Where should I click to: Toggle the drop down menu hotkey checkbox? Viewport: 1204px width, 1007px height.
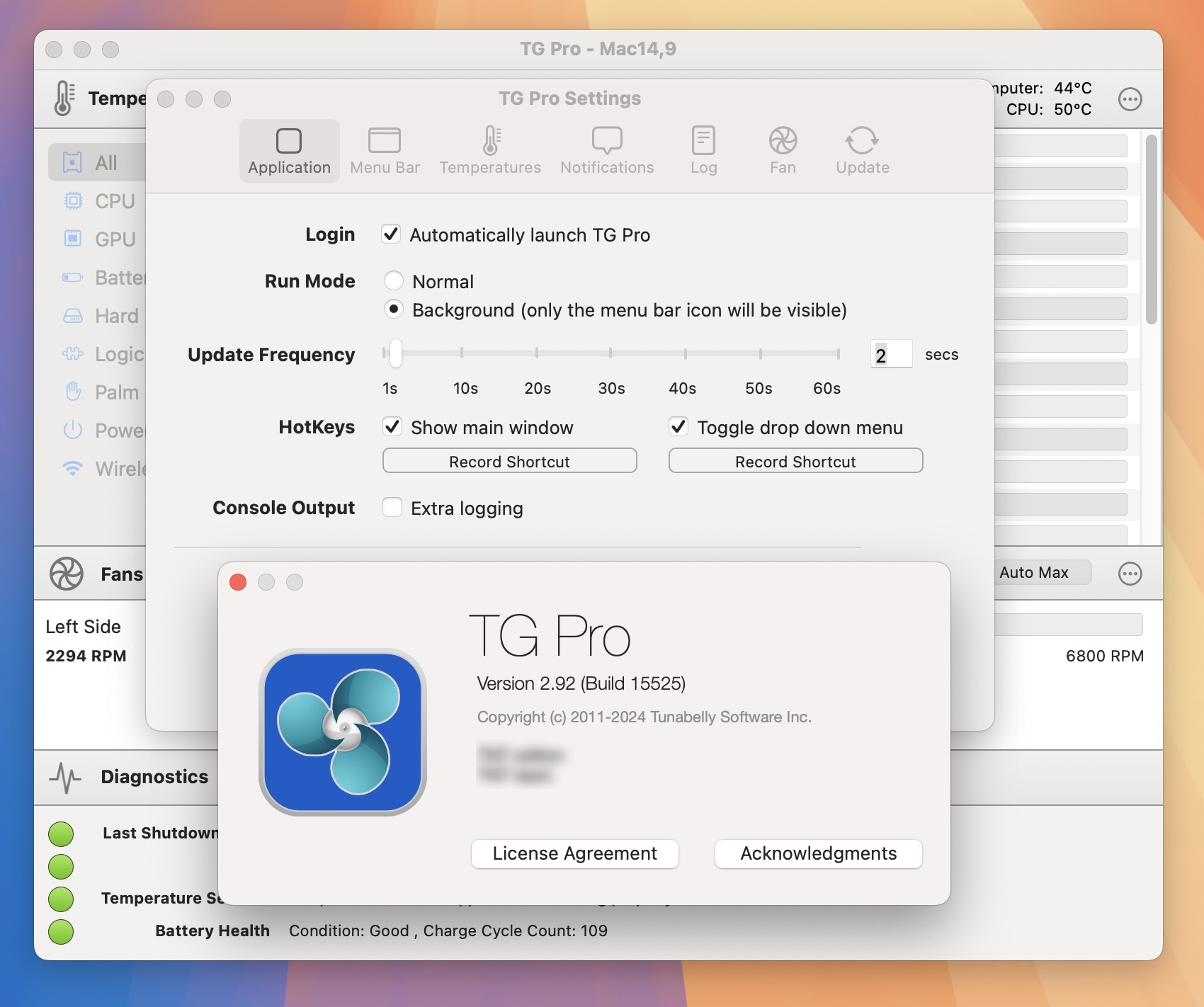pos(678,427)
